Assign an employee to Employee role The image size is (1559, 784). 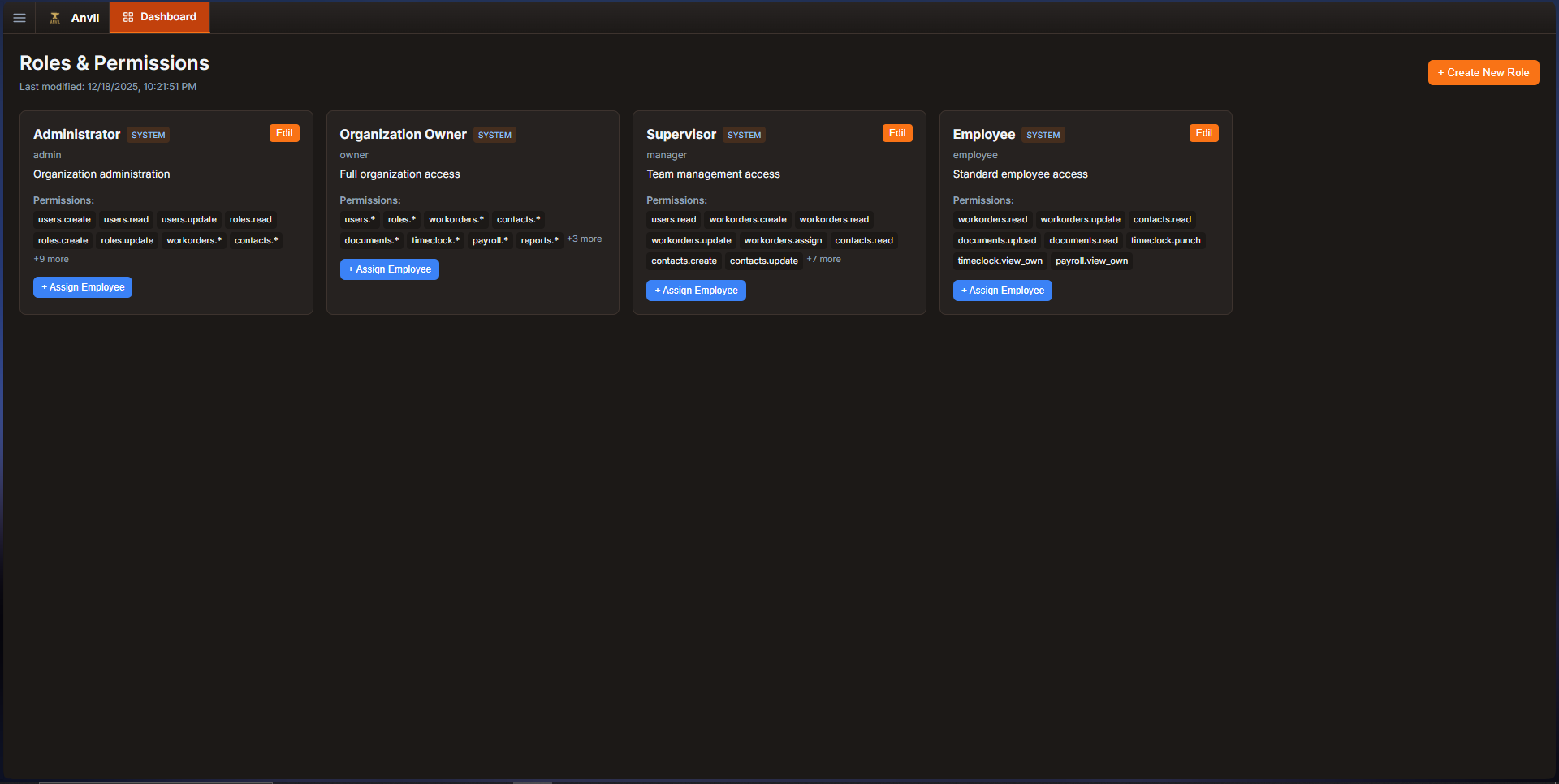pyautogui.click(x=1002, y=290)
